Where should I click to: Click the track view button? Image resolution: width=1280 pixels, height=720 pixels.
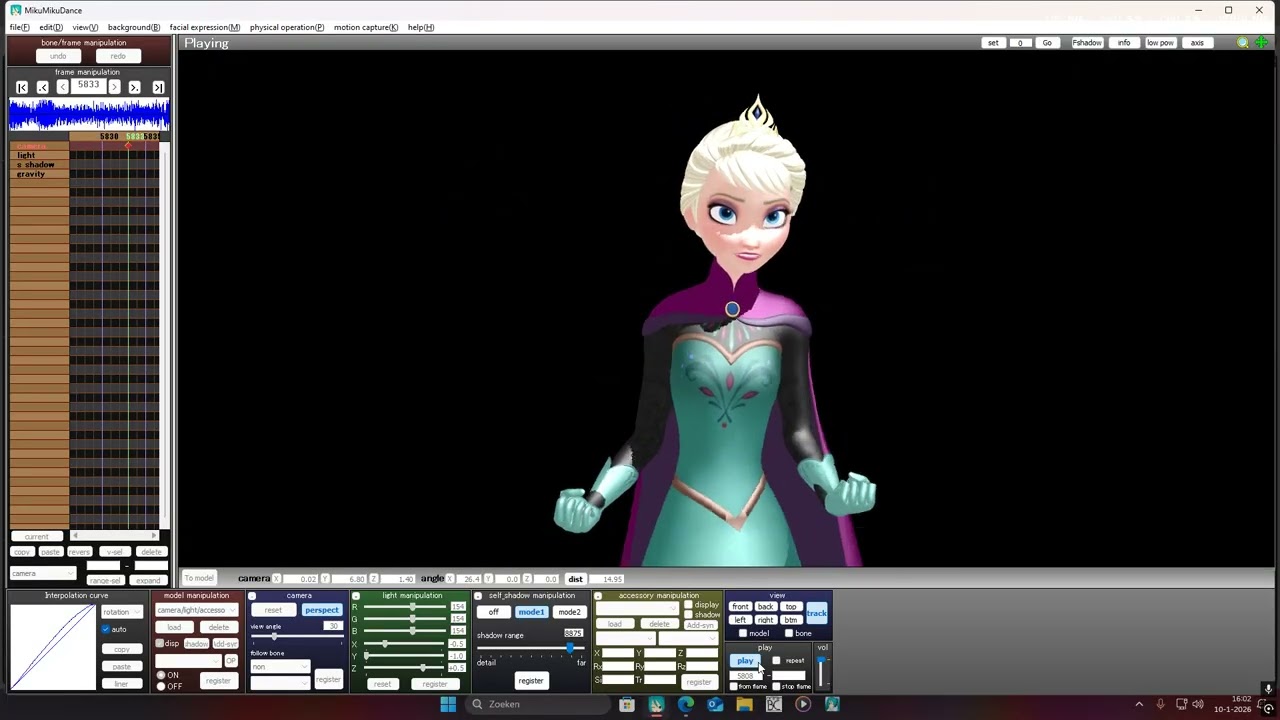pyautogui.click(x=816, y=613)
